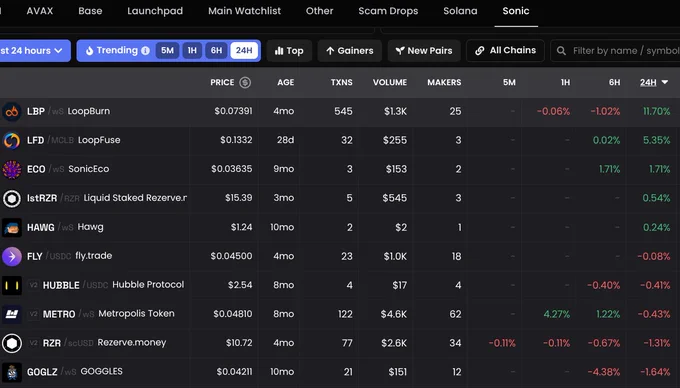Click the lstRZR price $15.39
Screen dimensions: 680x388
click(239, 198)
